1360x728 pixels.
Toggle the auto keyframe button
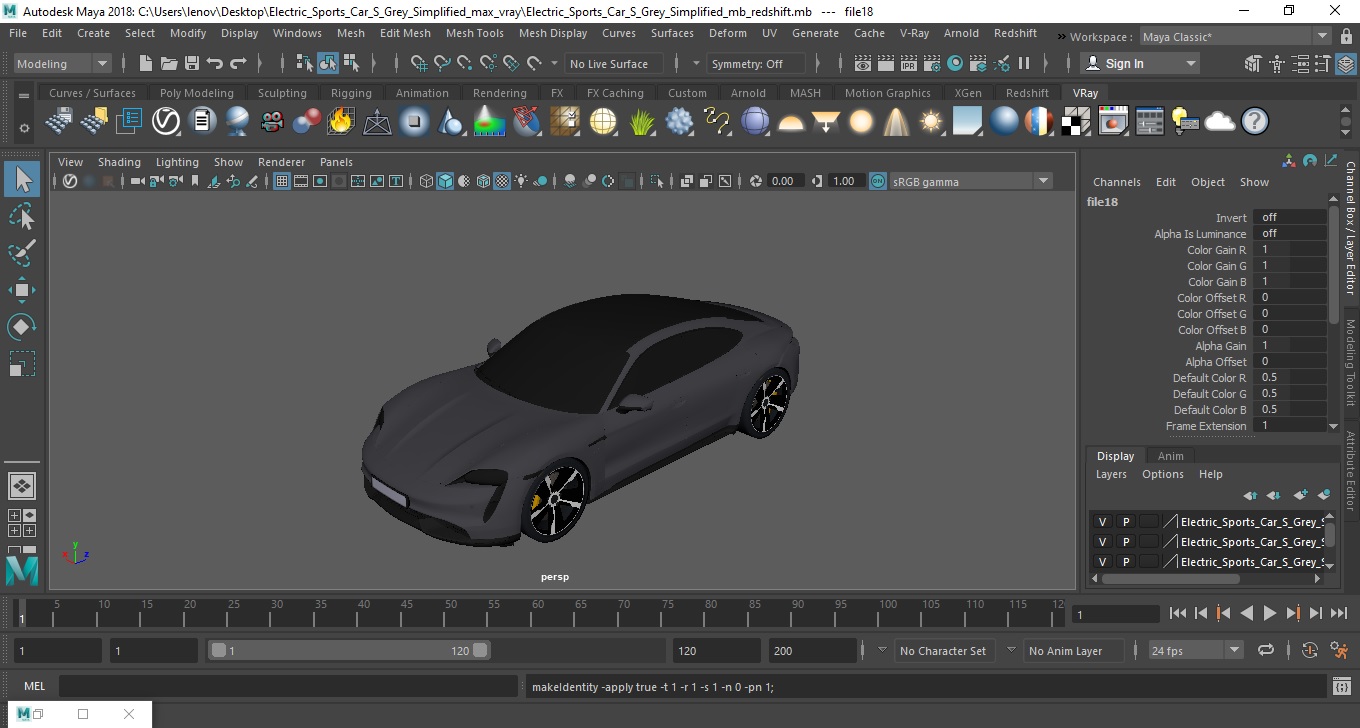click(1310, 650)
